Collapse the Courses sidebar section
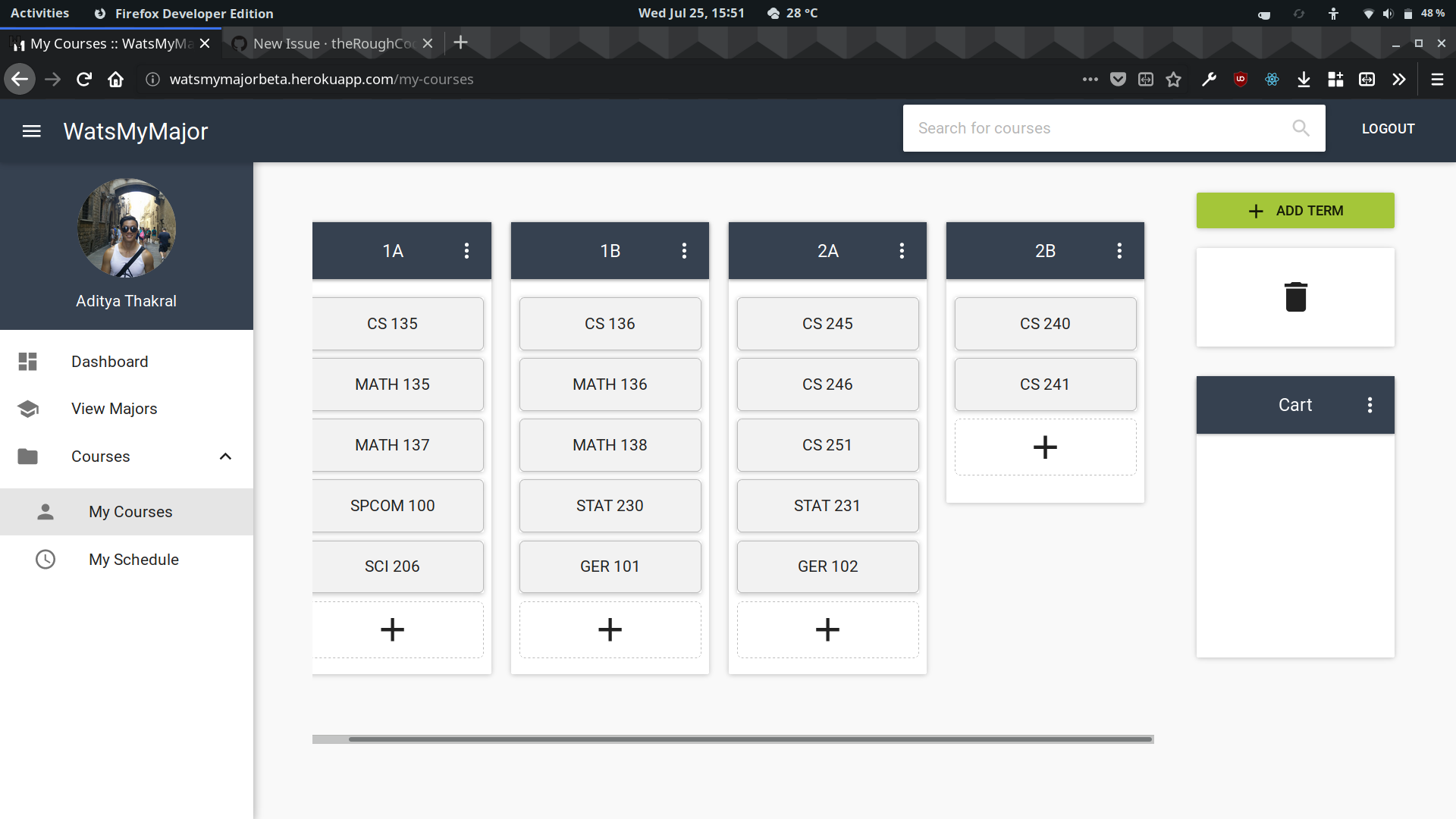The width and height of the screenshot is (1456, 819). pyautogui.click(x=225, y=457)
